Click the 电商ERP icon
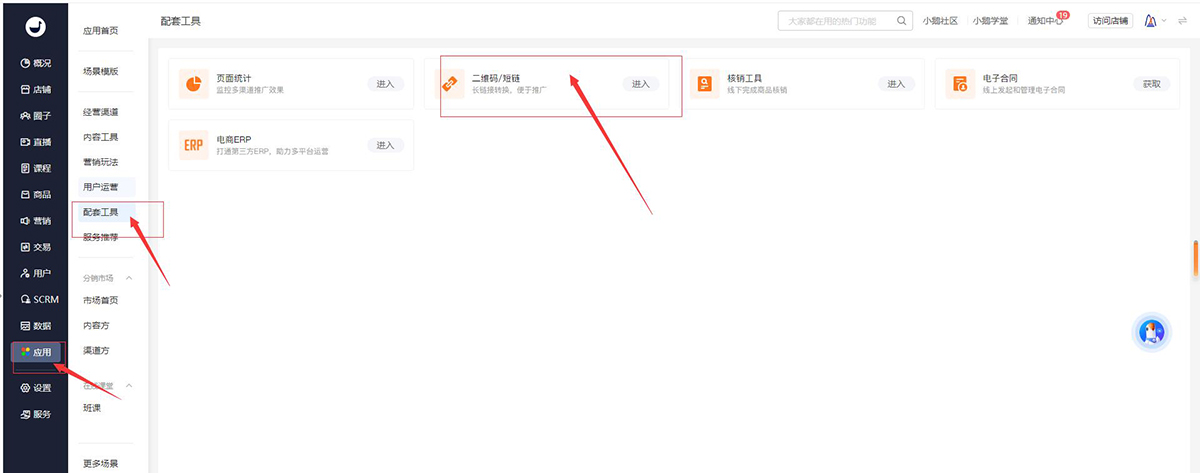Screen dimensions: 1200x473 point(194,145)
